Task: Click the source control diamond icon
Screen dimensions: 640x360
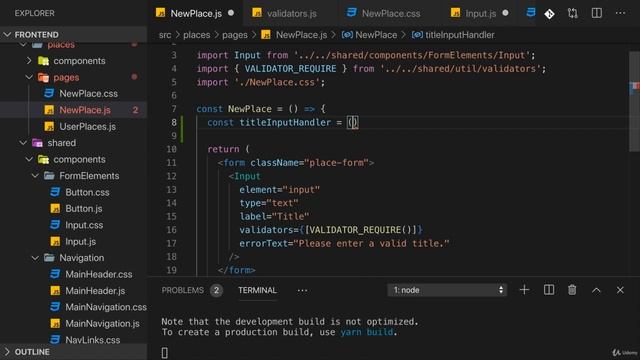Action: (x=549, y=14)
